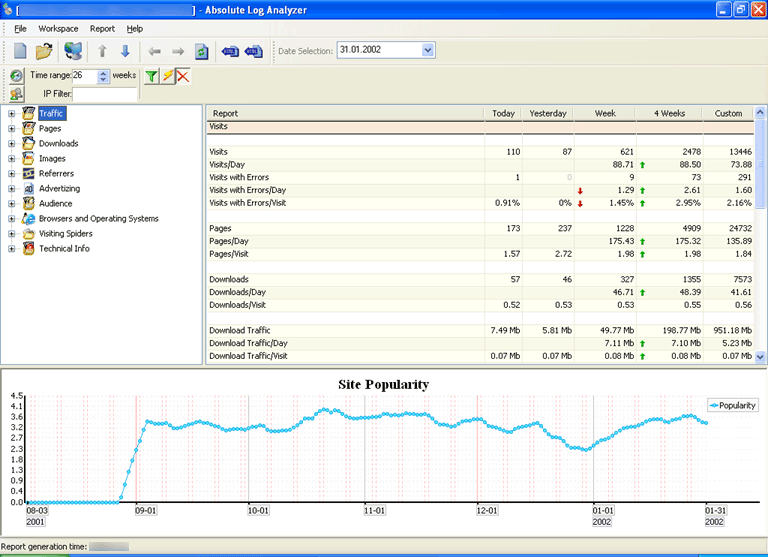The image size is (768, 557).
Task: Open the Help menu
Action: [x=135, y=29]
